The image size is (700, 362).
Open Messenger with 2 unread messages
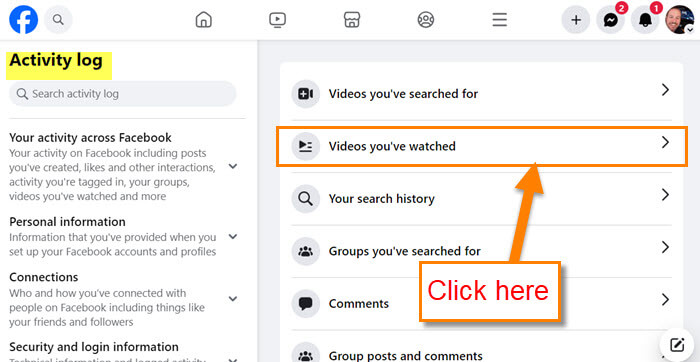(611, 20)
